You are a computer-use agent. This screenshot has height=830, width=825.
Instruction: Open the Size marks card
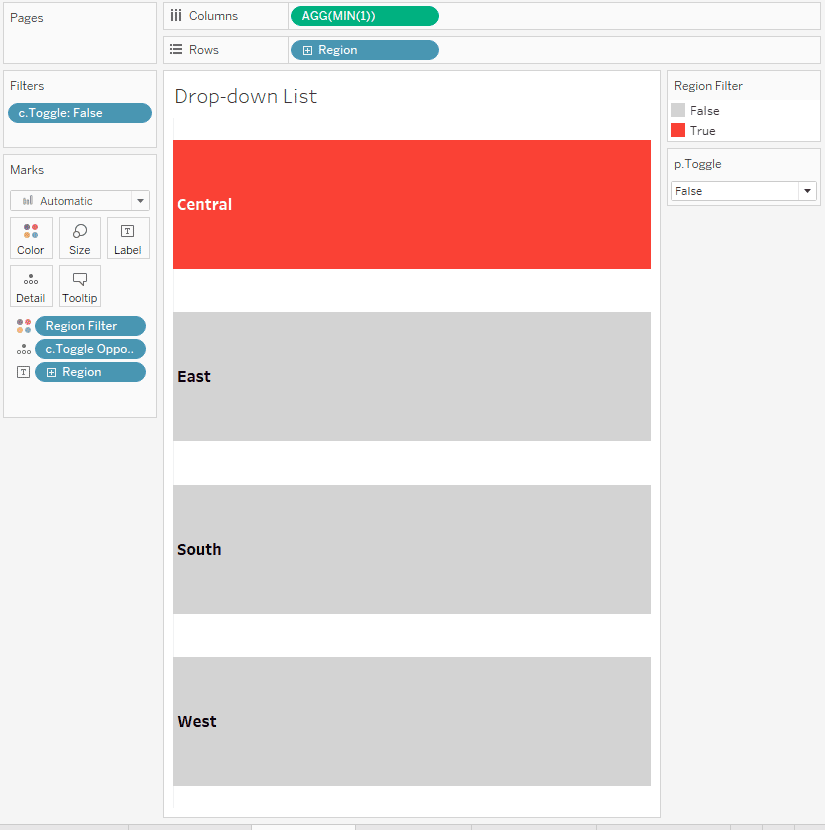coord(79,238)
